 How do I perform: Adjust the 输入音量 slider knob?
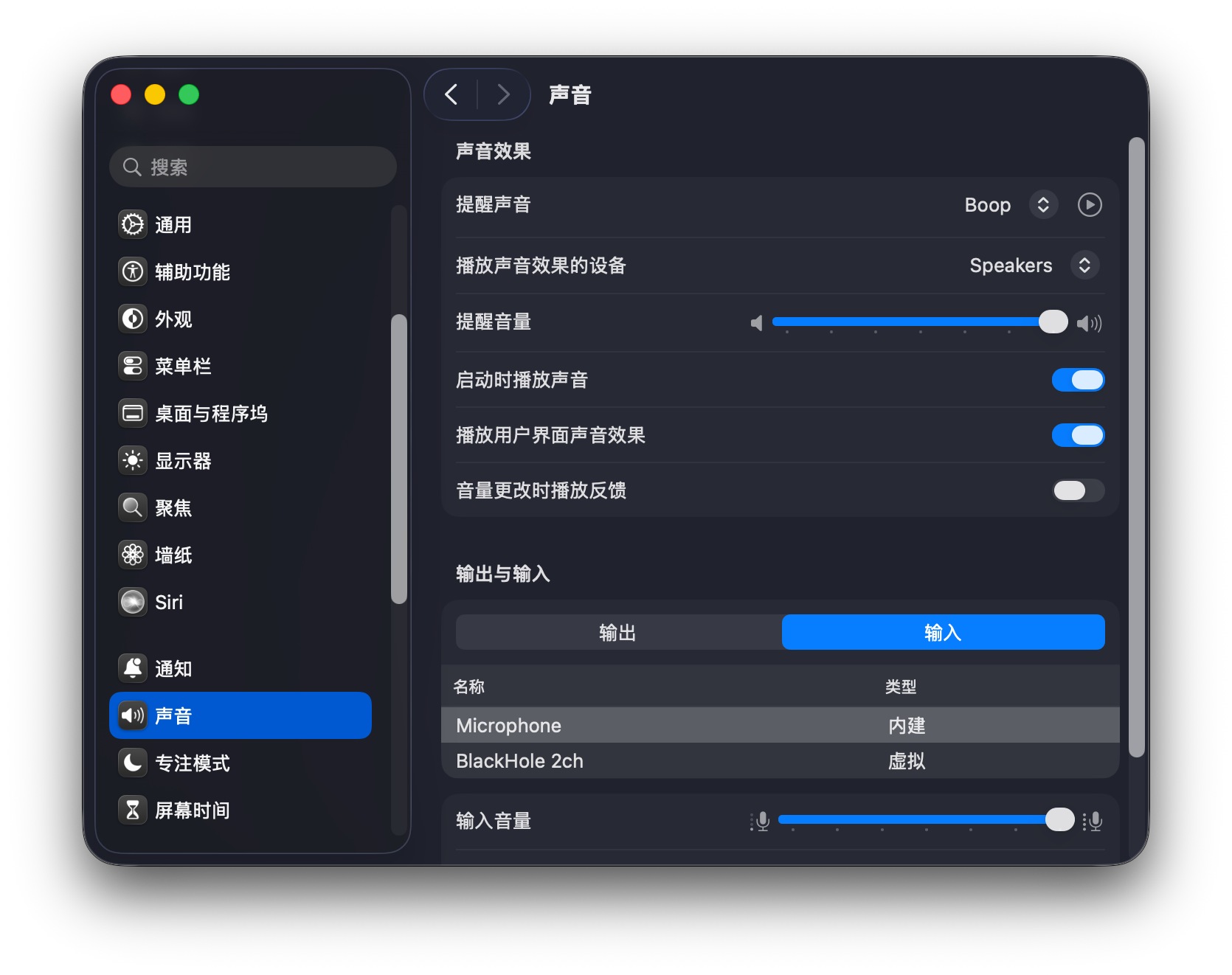[x=1059, y=819]
